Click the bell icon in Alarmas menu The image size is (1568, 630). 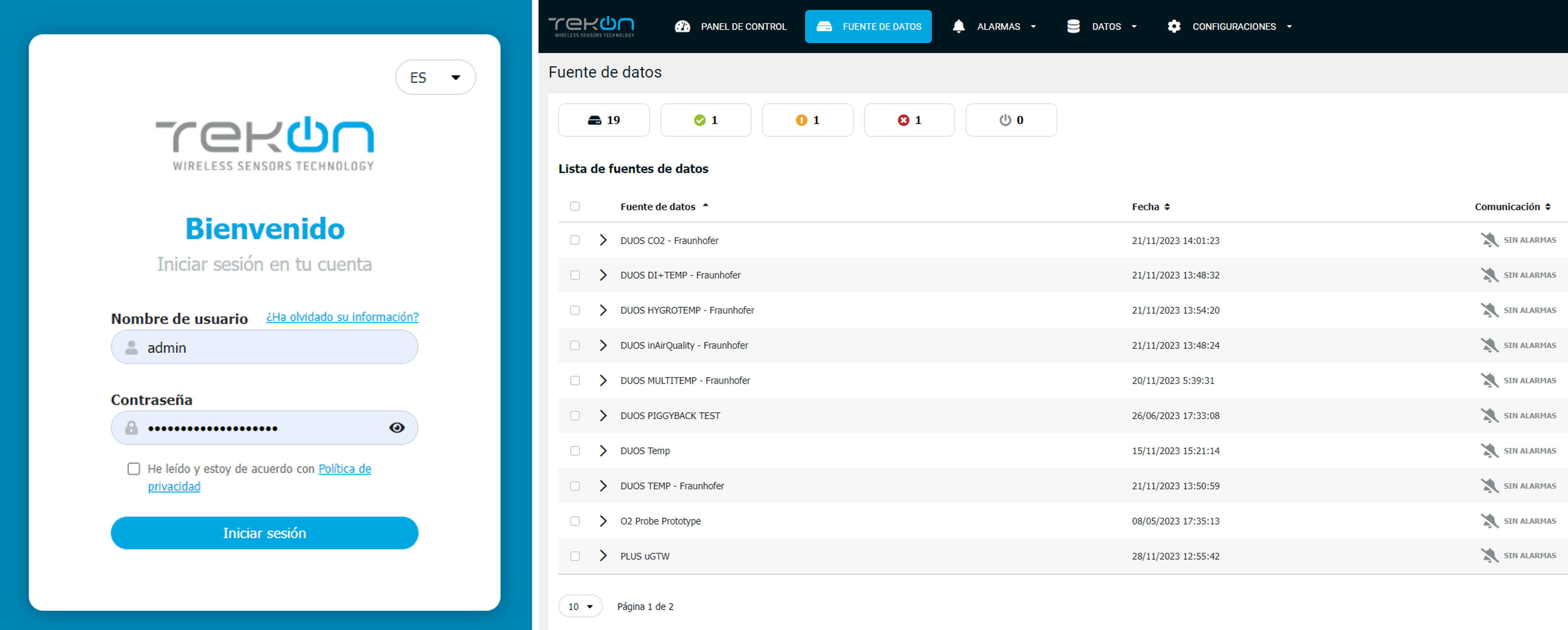959,26
